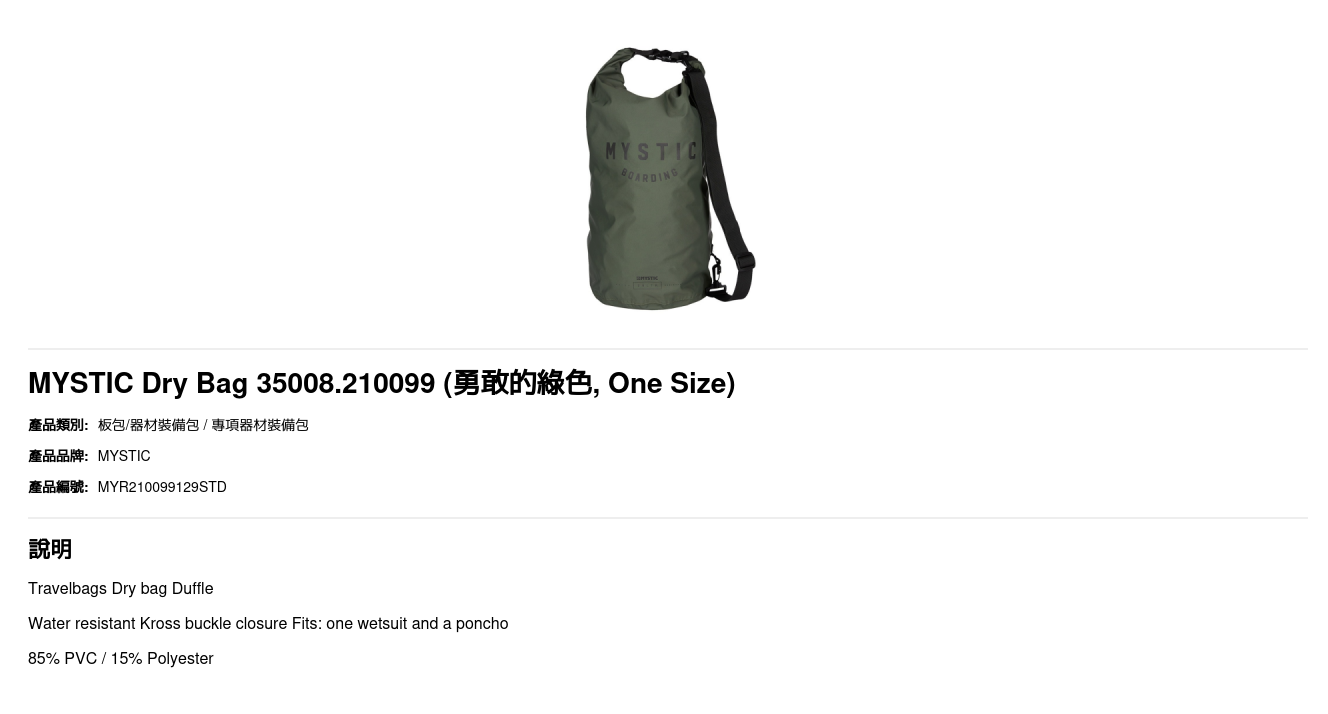Select the product code MYR210099129STD

(162, 487)
